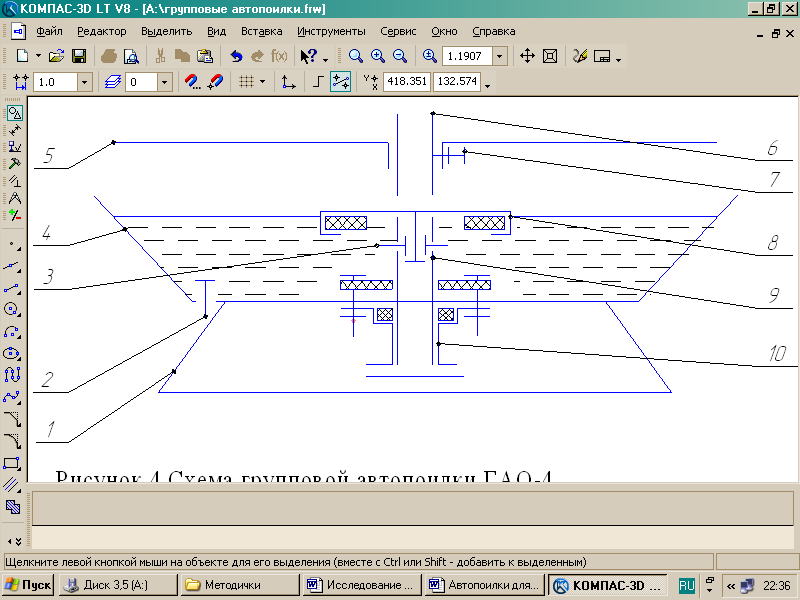The height and width of the screenshot is (600, 800).
Task: Open the Сервис menu
Action: 398,31
